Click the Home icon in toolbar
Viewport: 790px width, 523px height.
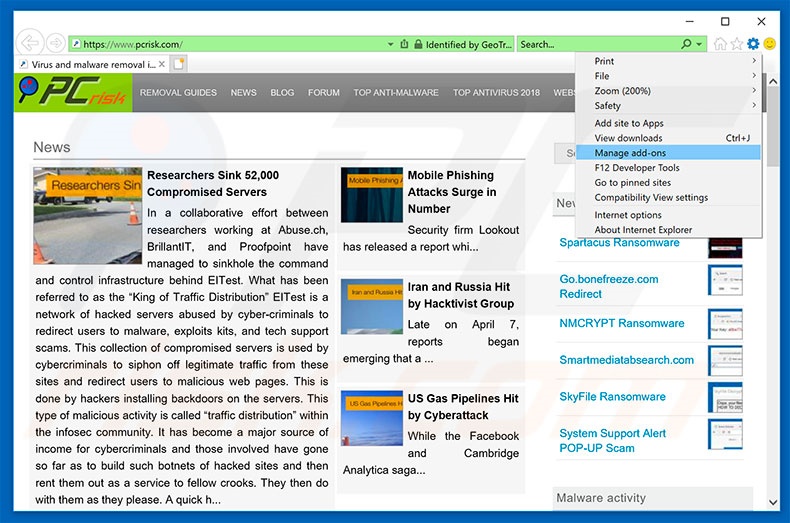(x=720, y=44)
